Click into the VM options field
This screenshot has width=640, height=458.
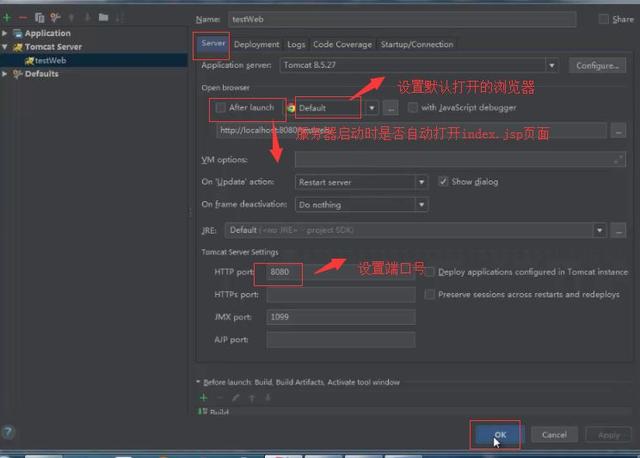460,160
